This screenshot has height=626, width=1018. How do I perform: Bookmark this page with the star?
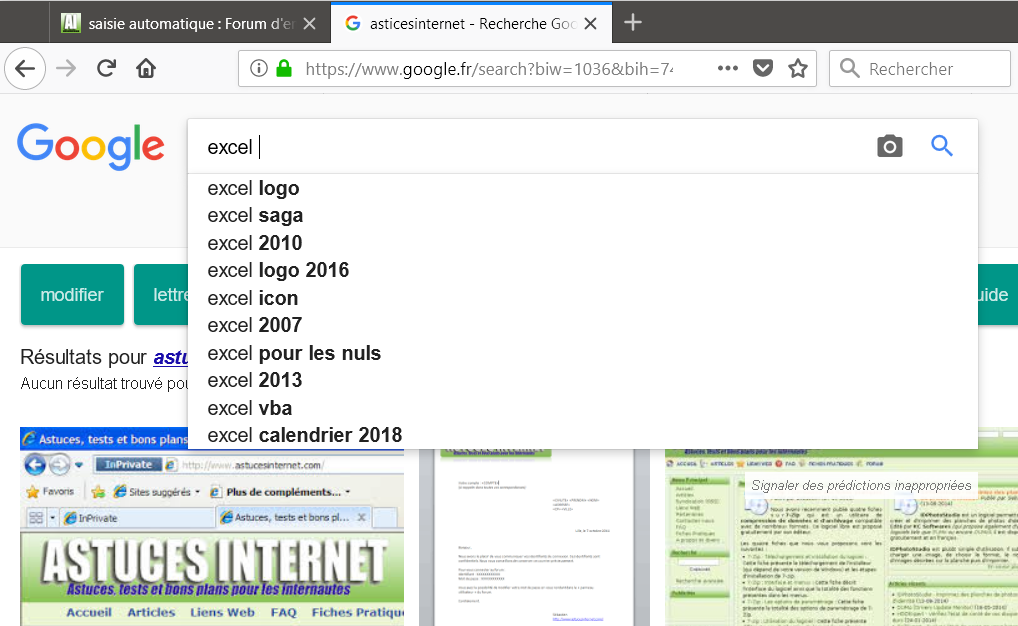[x=798, y=68]
